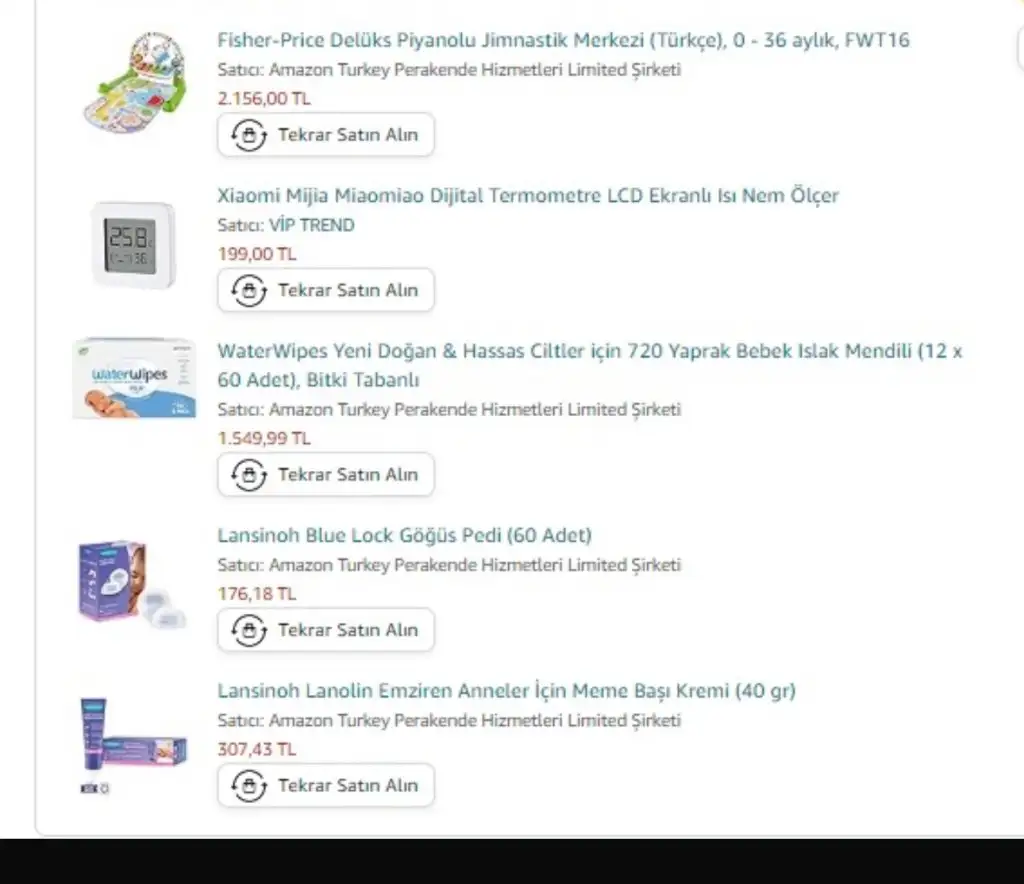Open Lansinoh Blue Lock Göğüs Pedi link
The image size is (1024, 884).
click(x=404, y=536)
